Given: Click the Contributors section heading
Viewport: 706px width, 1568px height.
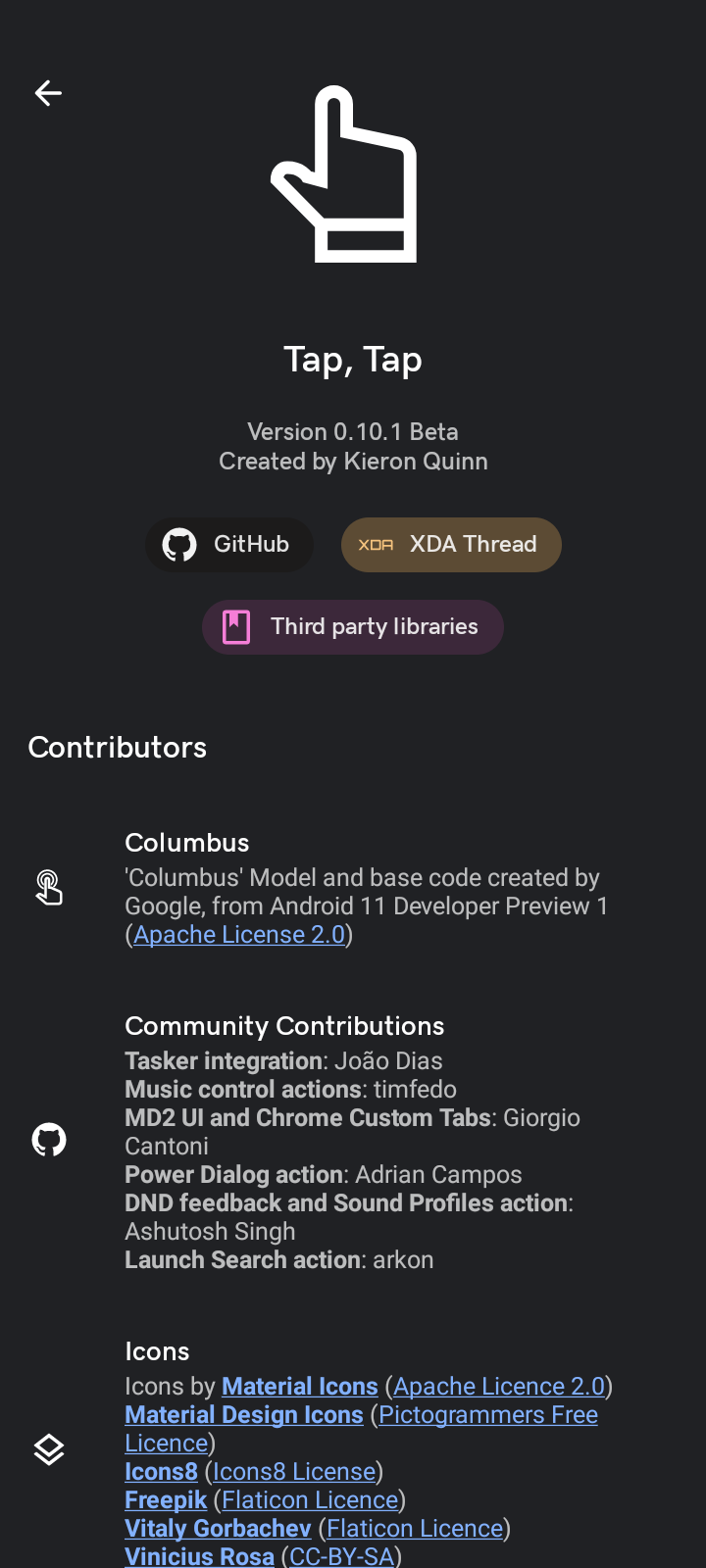Looking at the screenshot, I should [x=118, y=747].
